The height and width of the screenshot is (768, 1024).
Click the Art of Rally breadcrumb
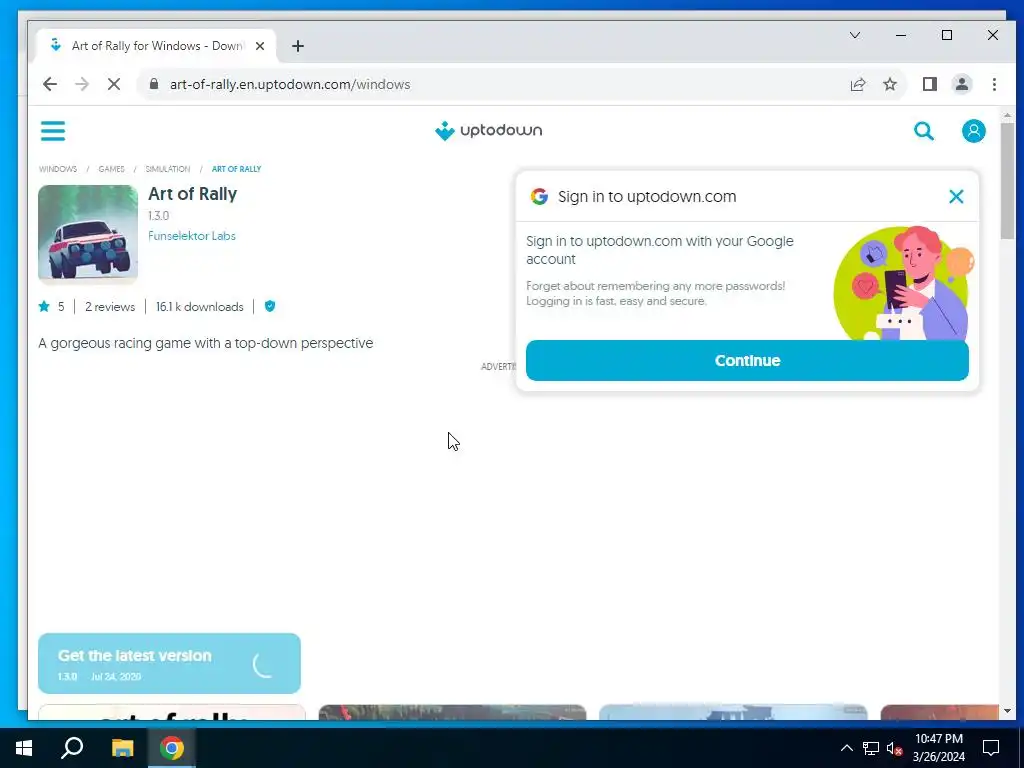(x=236, y=169)
